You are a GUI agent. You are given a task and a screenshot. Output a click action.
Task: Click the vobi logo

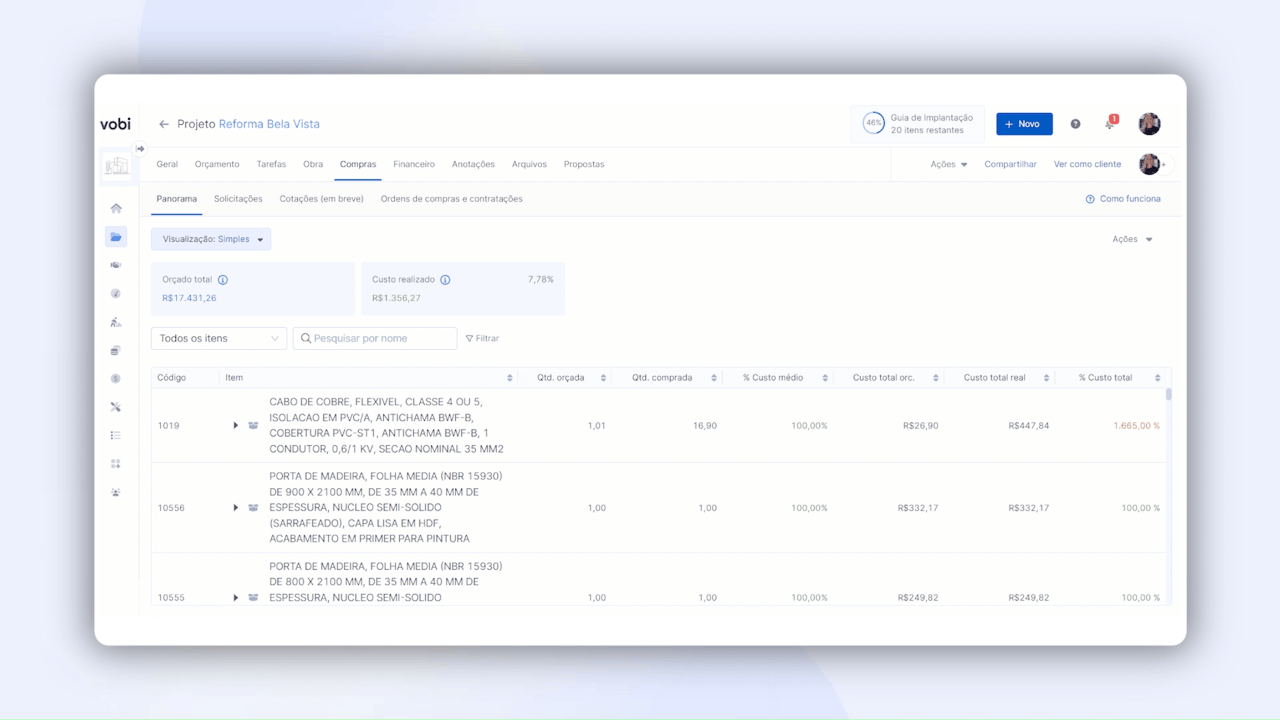click(x=115, y=124)
